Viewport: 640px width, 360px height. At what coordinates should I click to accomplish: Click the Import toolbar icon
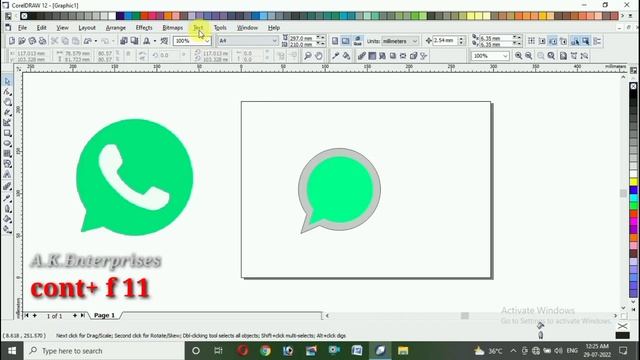(124, 41)
